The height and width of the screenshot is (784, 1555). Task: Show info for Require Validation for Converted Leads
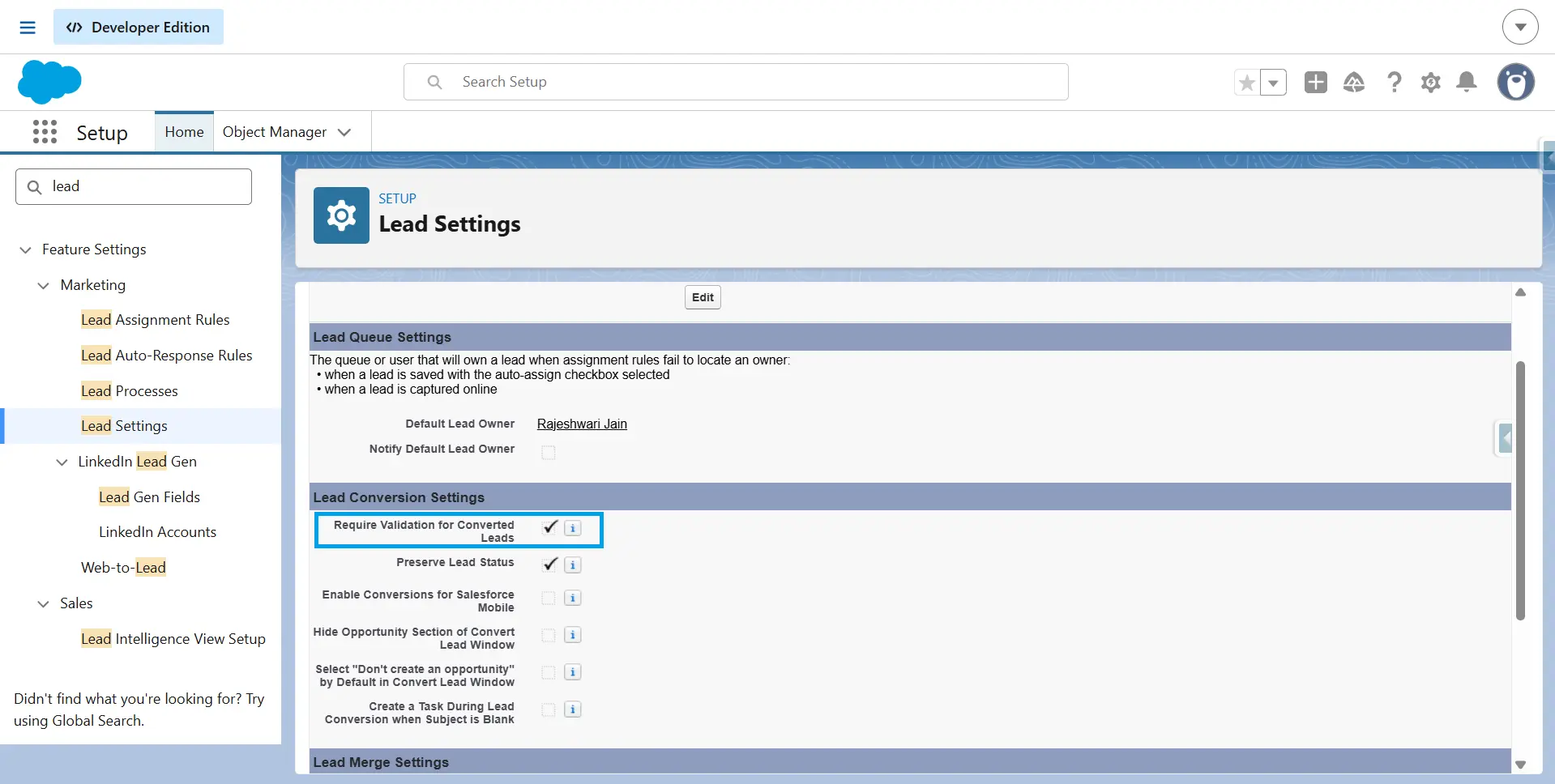point(573,528)
